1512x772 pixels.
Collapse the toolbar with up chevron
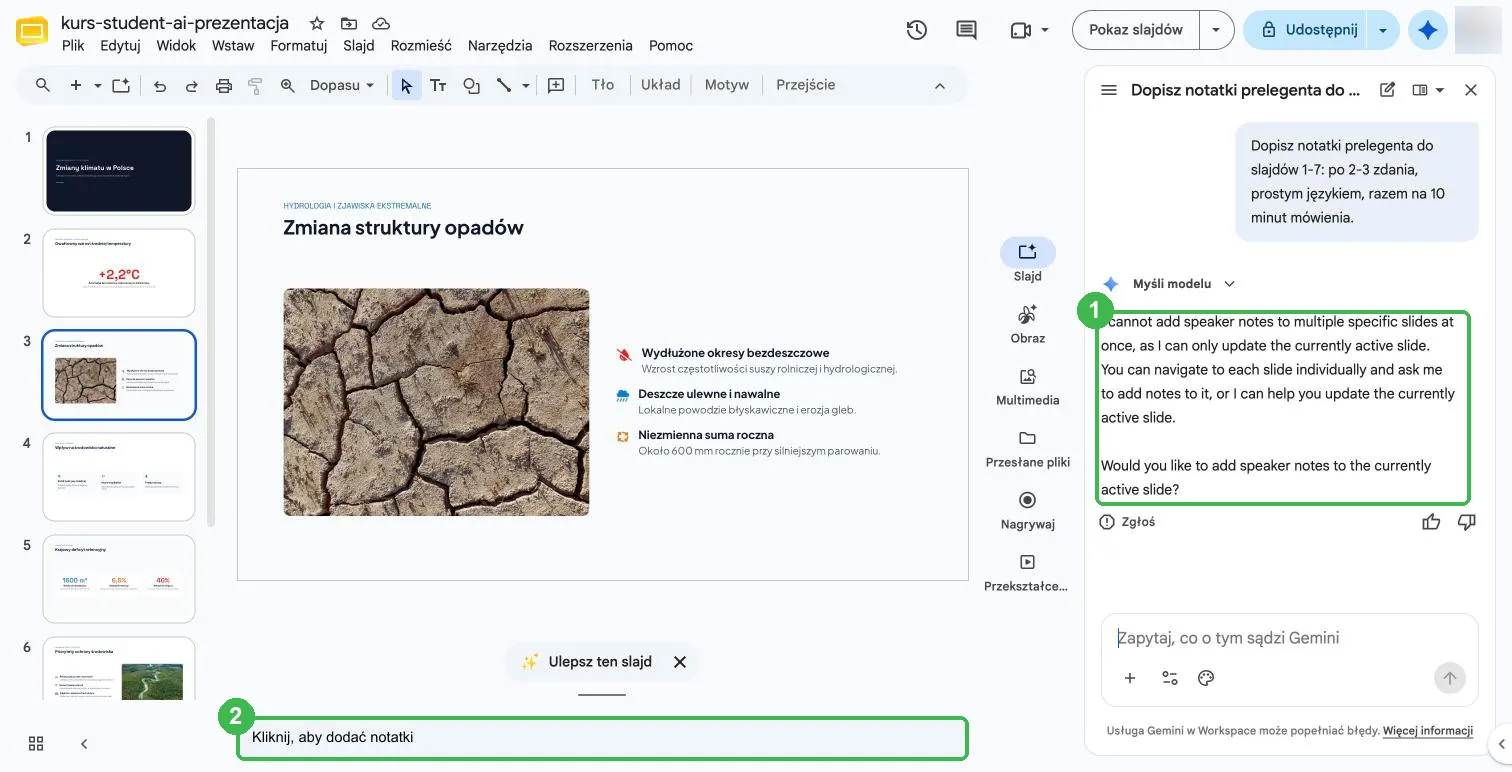(x=940, y=86)
